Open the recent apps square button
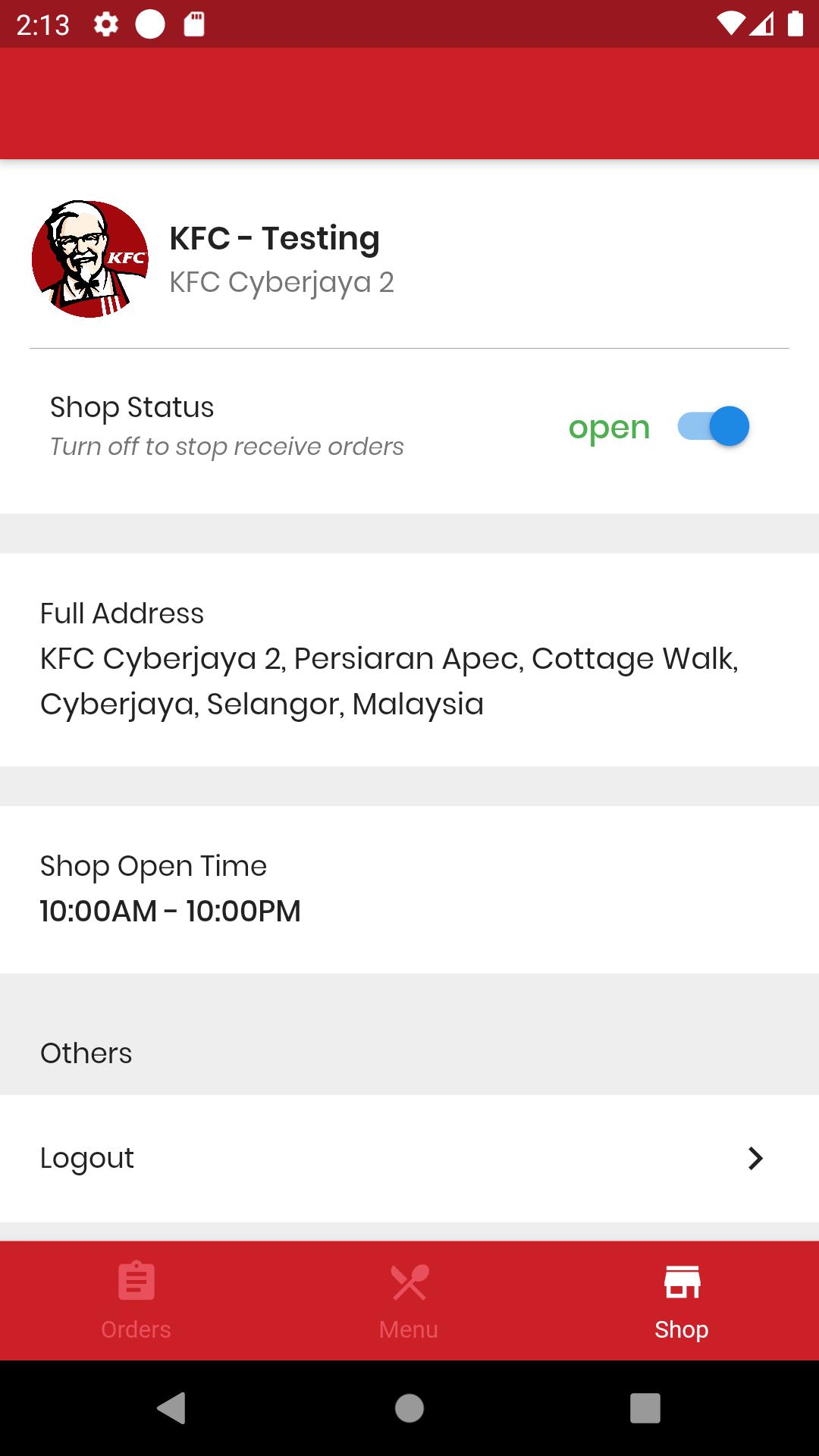 click(645, 1408)
